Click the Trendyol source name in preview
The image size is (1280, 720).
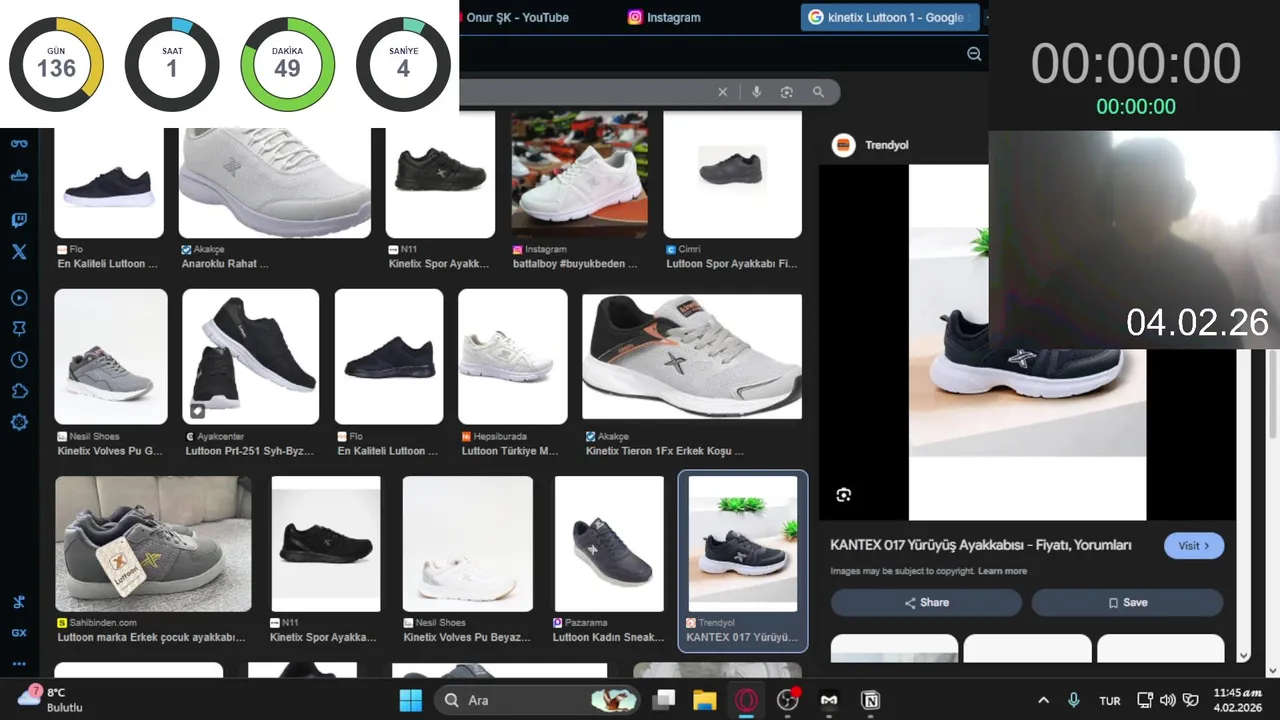click(x=886, y=145)
